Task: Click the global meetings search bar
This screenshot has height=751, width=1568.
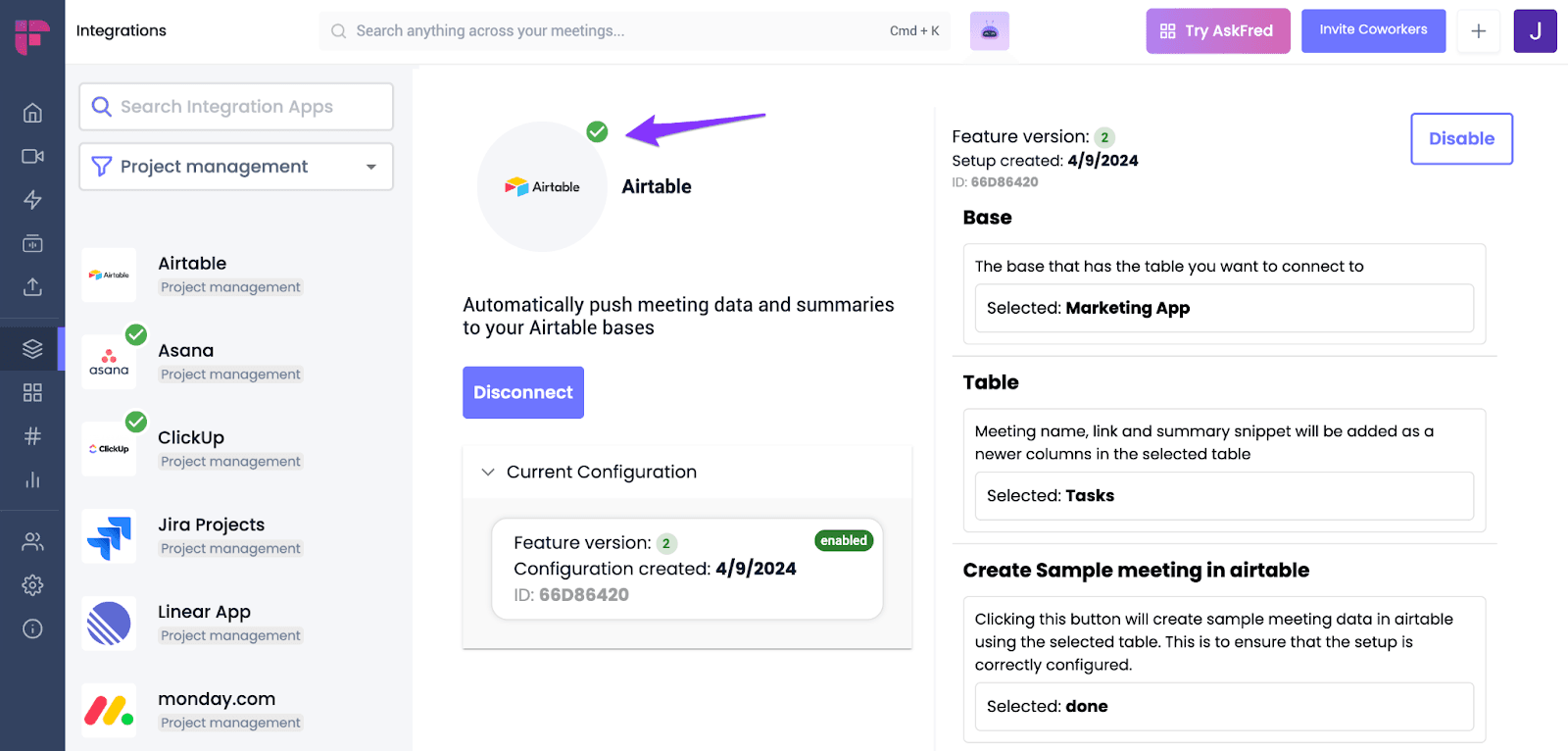Action: click(634, 31)
